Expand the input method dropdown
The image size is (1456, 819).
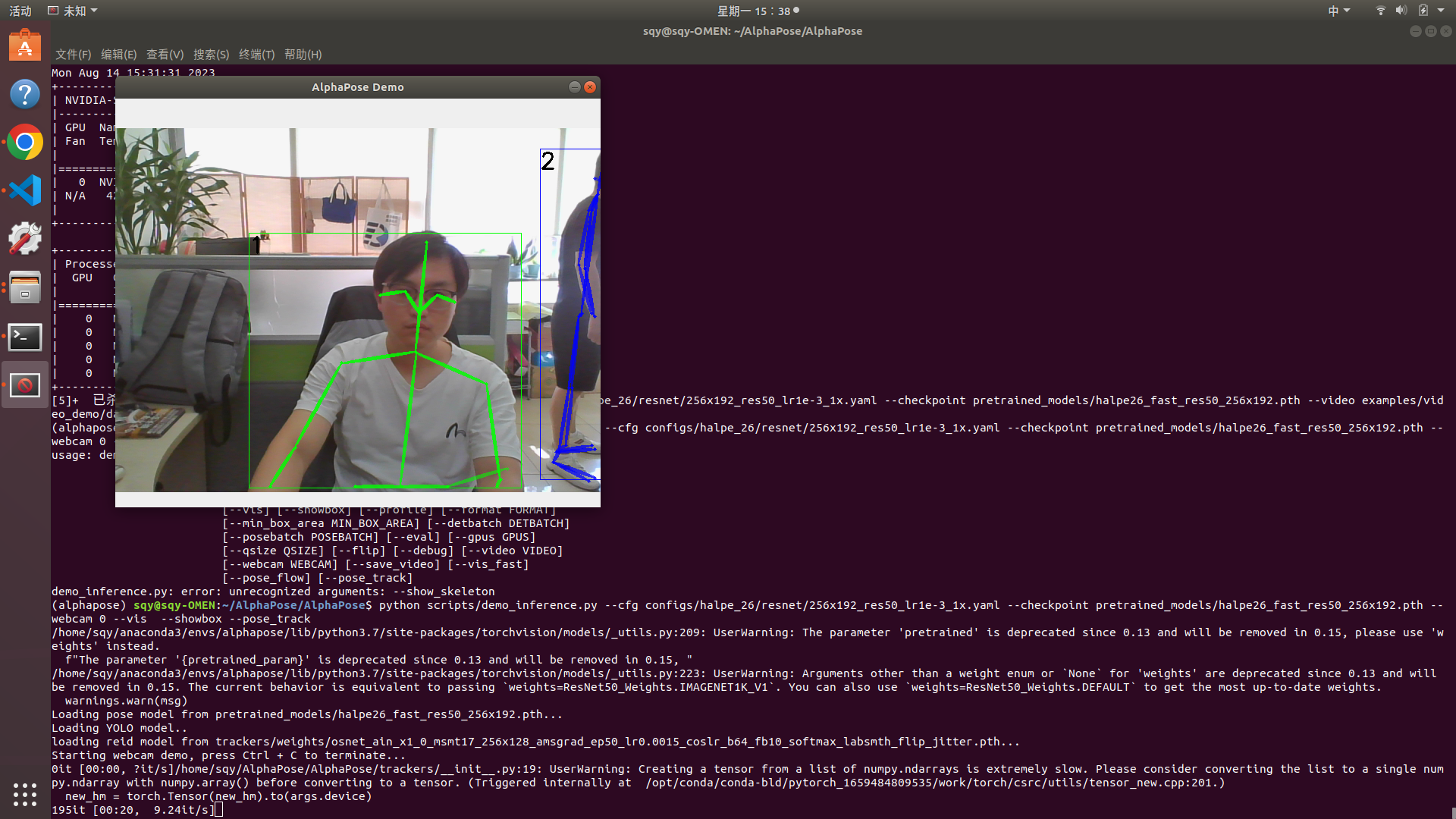(1338, 11)
